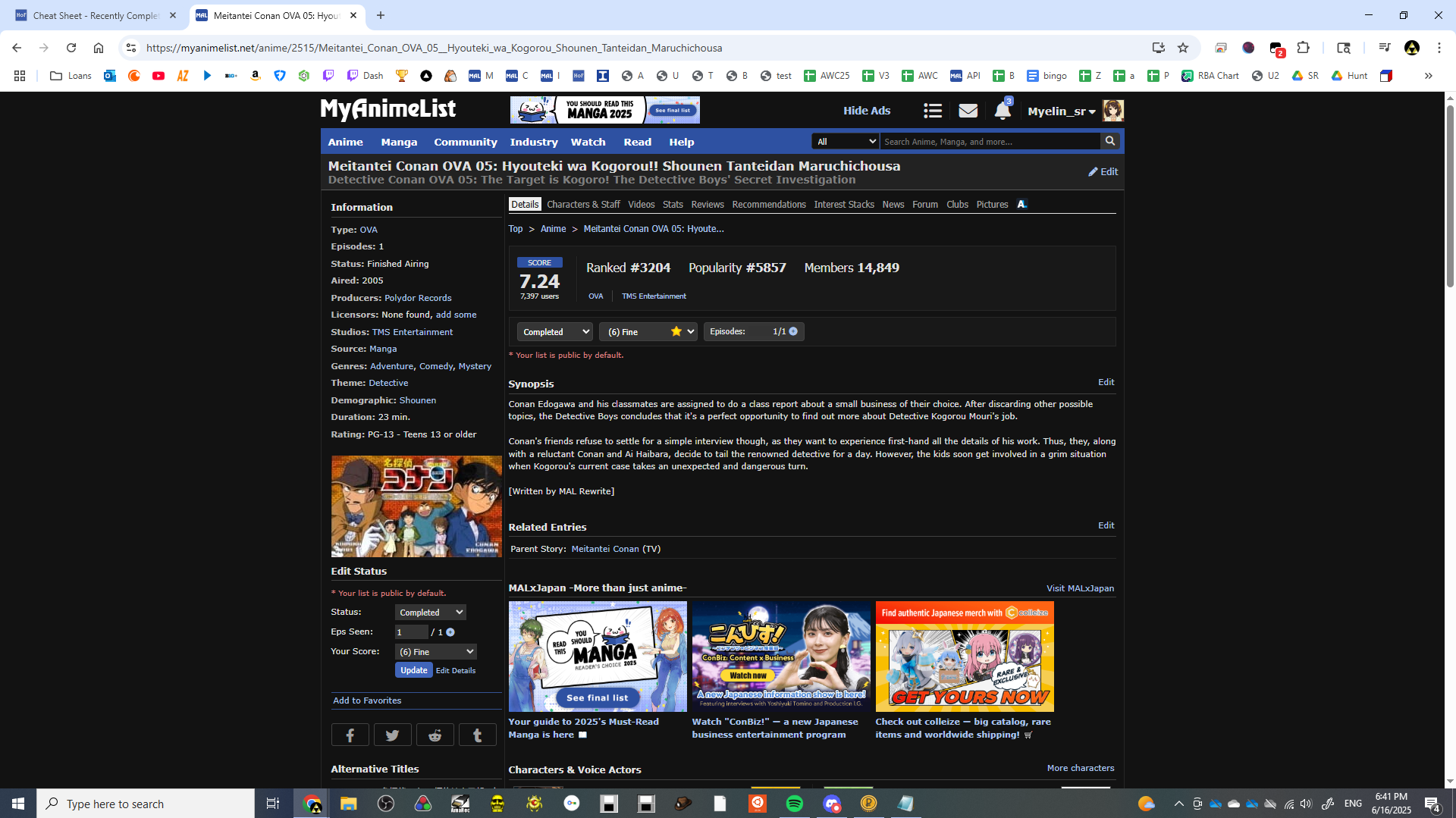The height and width of the screenshot is (818, 1456).
Task: Open the RBA Chart bookmark
Action: [x=1210, y=76]
